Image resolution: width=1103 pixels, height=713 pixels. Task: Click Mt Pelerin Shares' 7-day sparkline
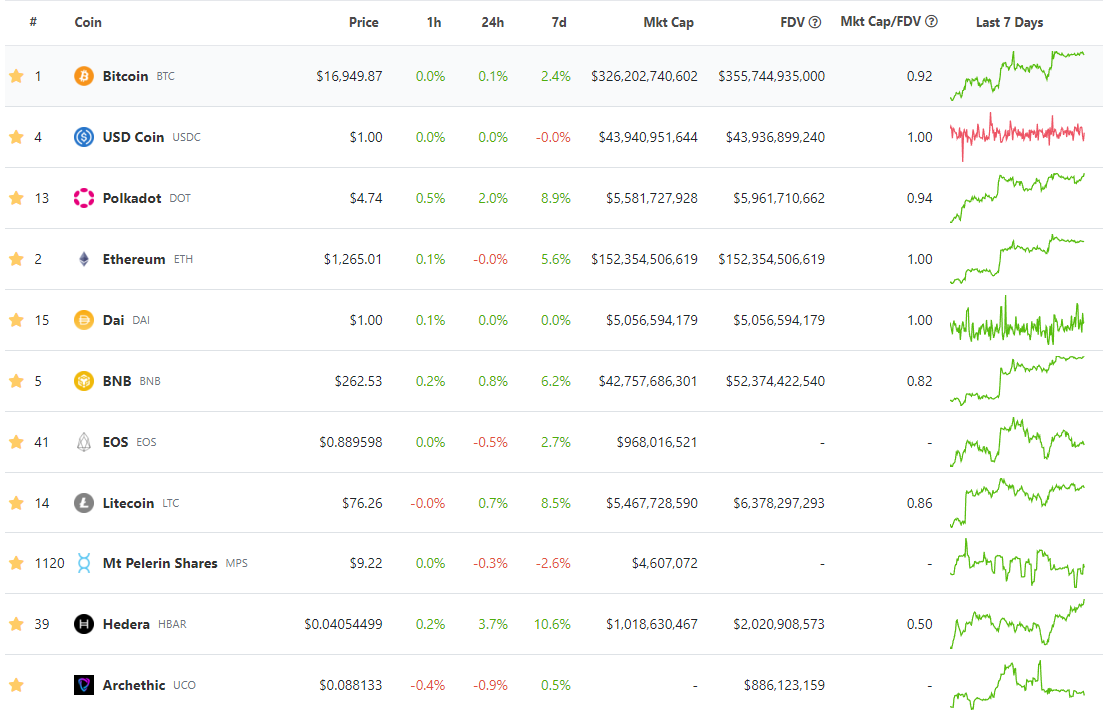pyautogui.click(x=1017, y=563)
